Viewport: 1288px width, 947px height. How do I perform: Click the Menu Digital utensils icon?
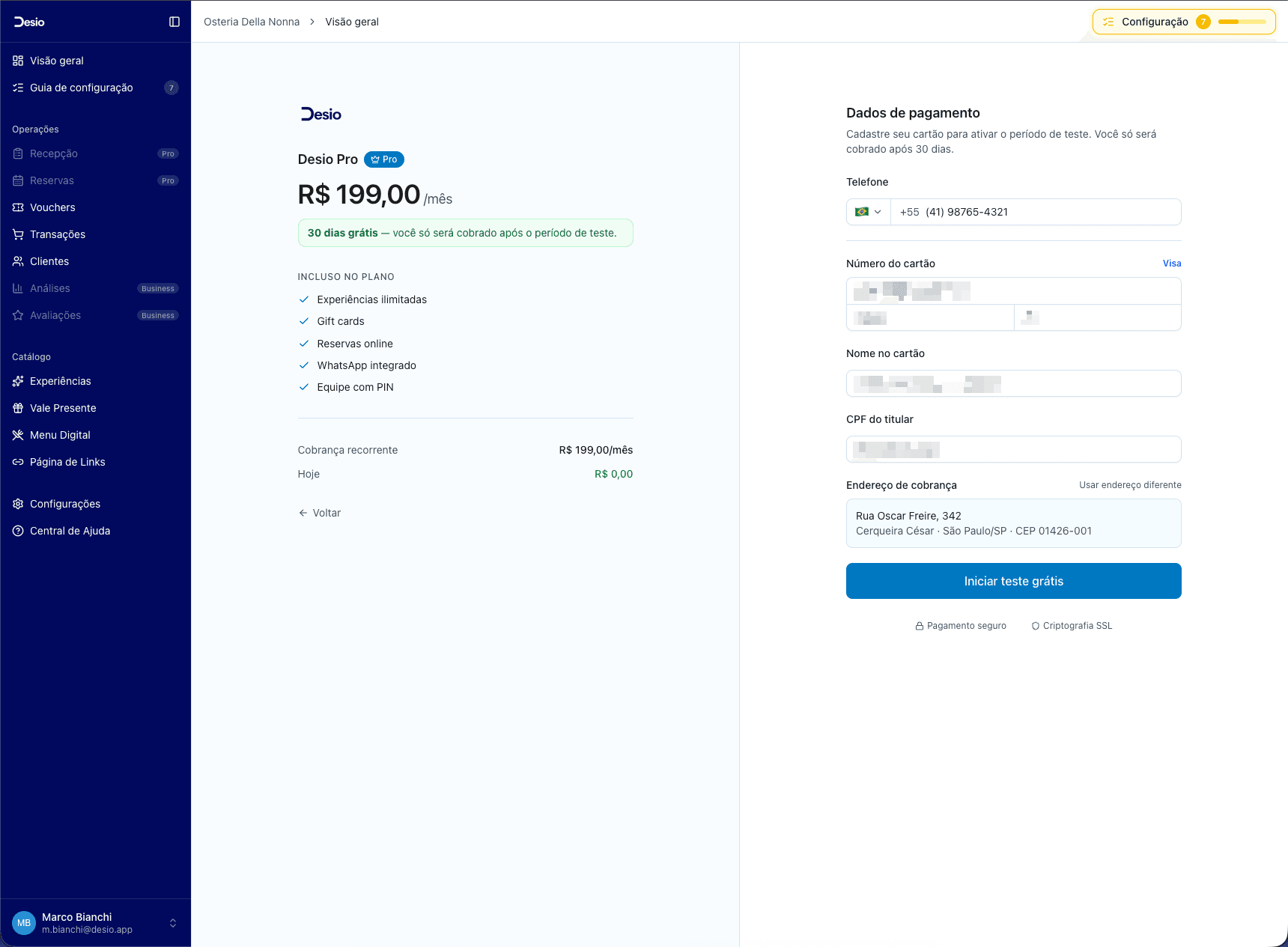click(x=18, y=435)
